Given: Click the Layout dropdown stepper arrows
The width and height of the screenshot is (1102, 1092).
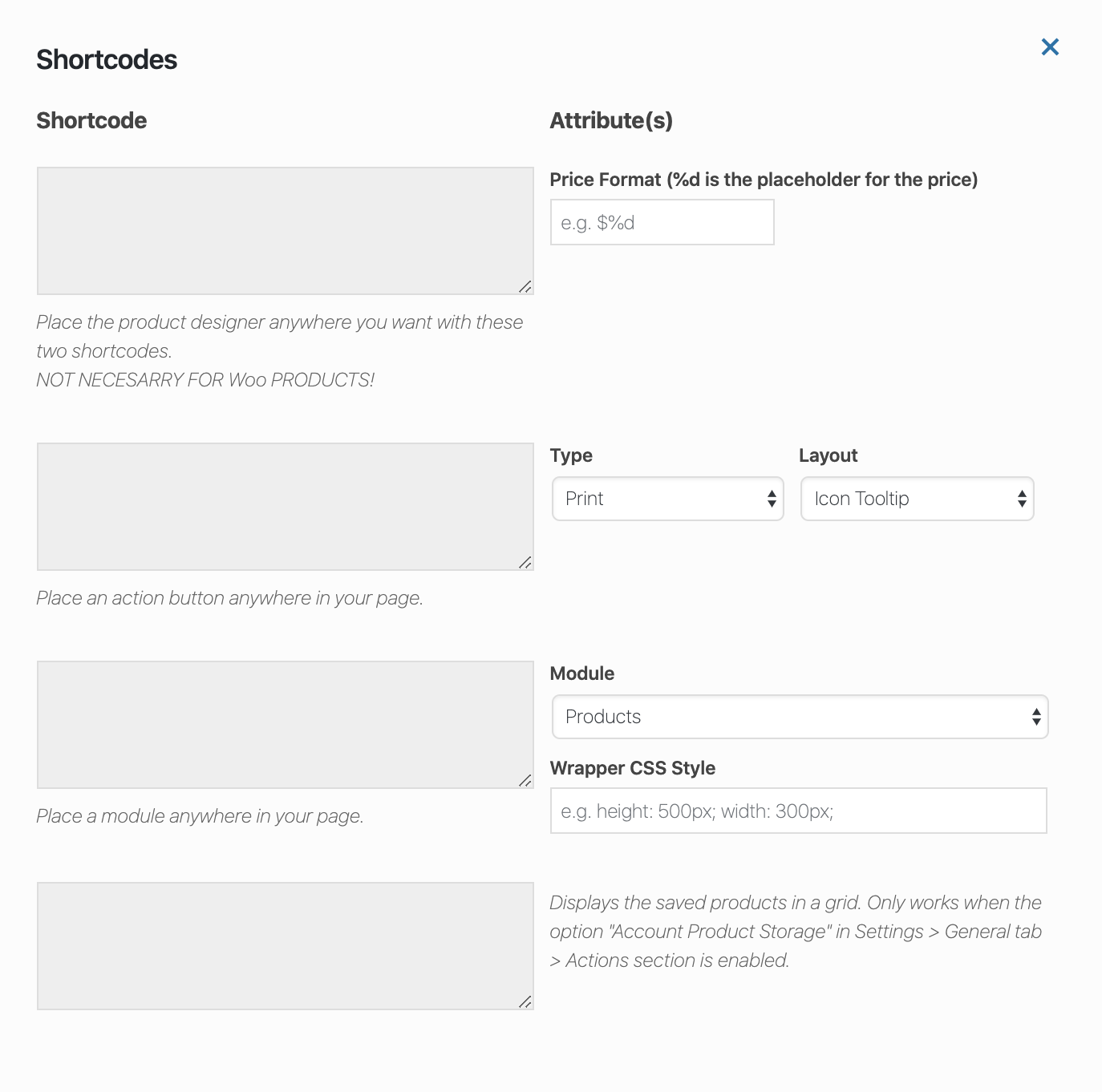Looking at the screenshot, I should point(1020,498).
